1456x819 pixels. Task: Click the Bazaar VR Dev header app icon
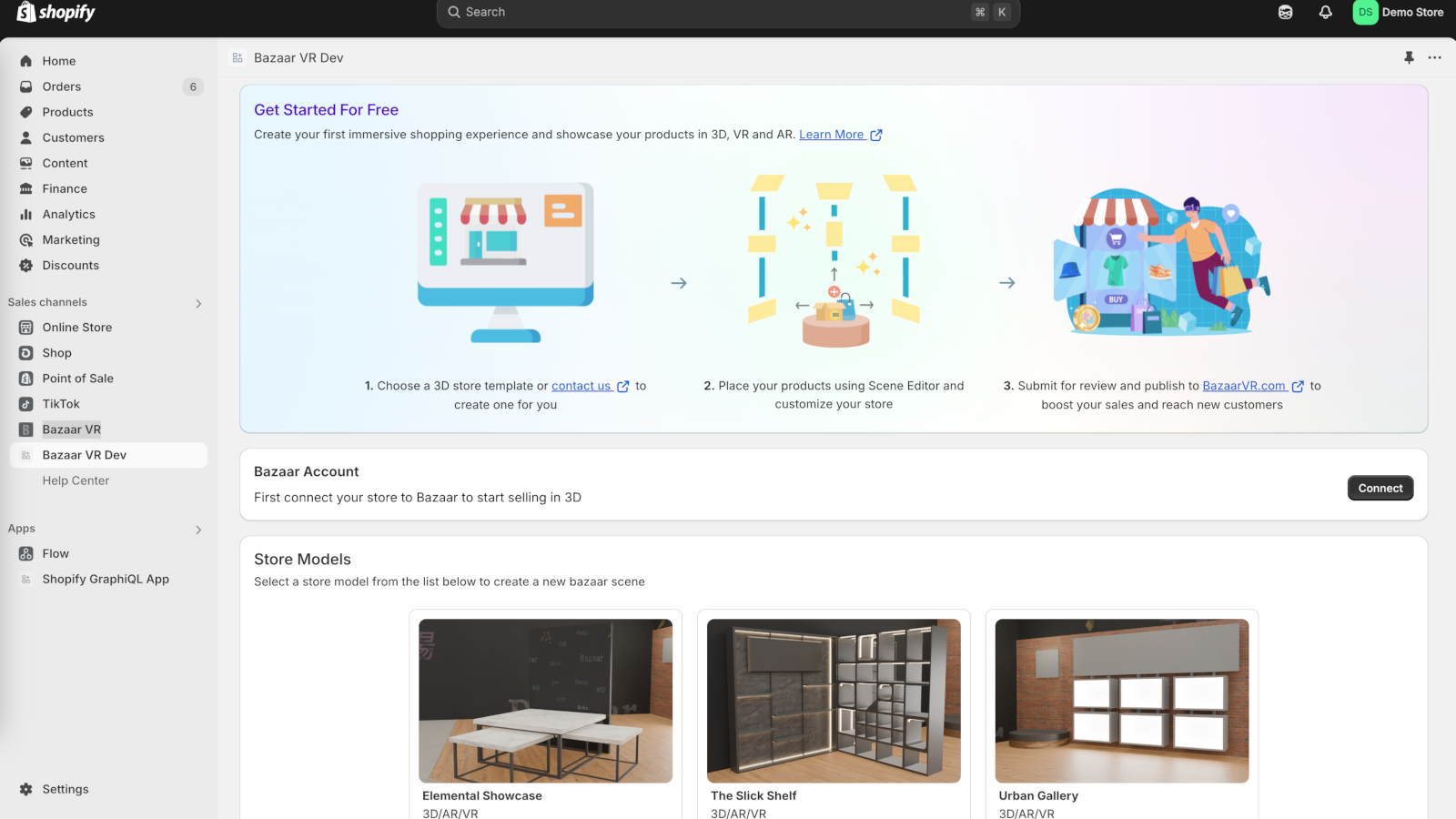pos(238,57)
